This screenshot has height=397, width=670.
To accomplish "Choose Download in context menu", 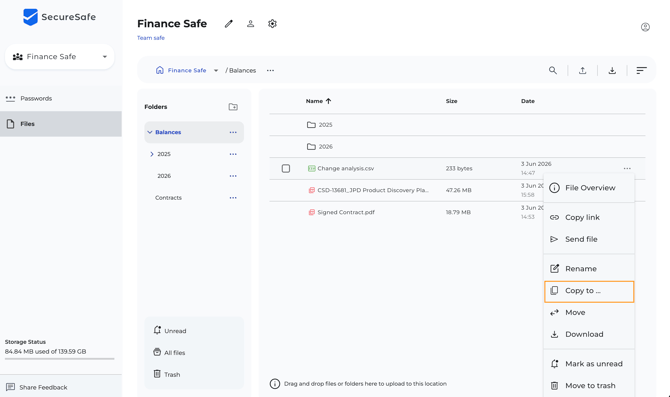I will pos(589,334).
